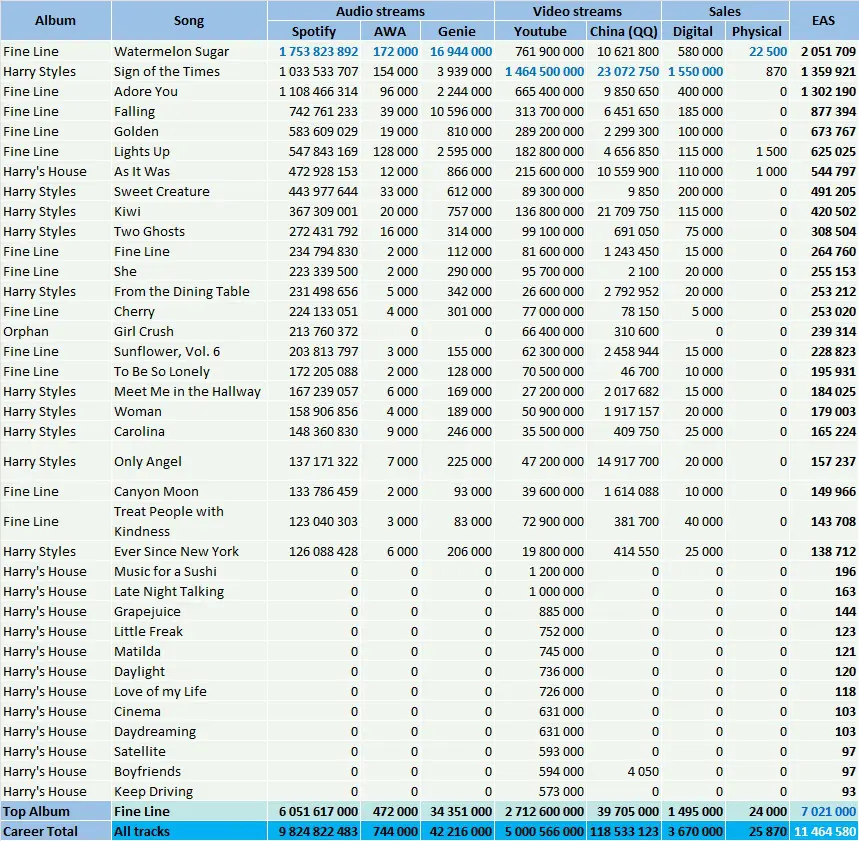Click the Woman song cell
This screenshot has height=841, width=859.
coord(189,411)
